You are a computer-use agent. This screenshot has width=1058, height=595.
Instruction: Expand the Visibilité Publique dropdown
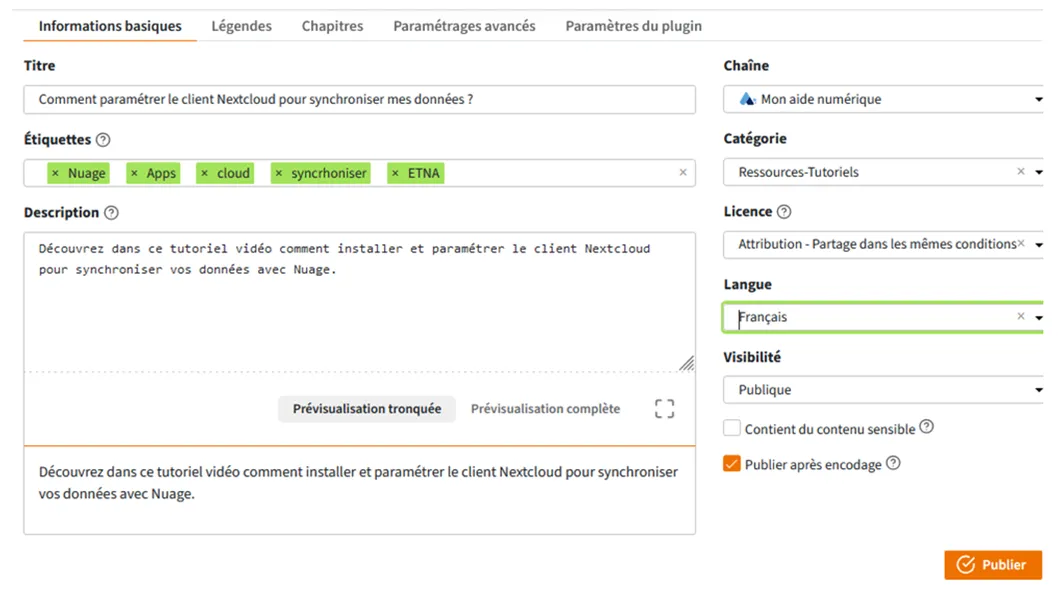[883, 390]
